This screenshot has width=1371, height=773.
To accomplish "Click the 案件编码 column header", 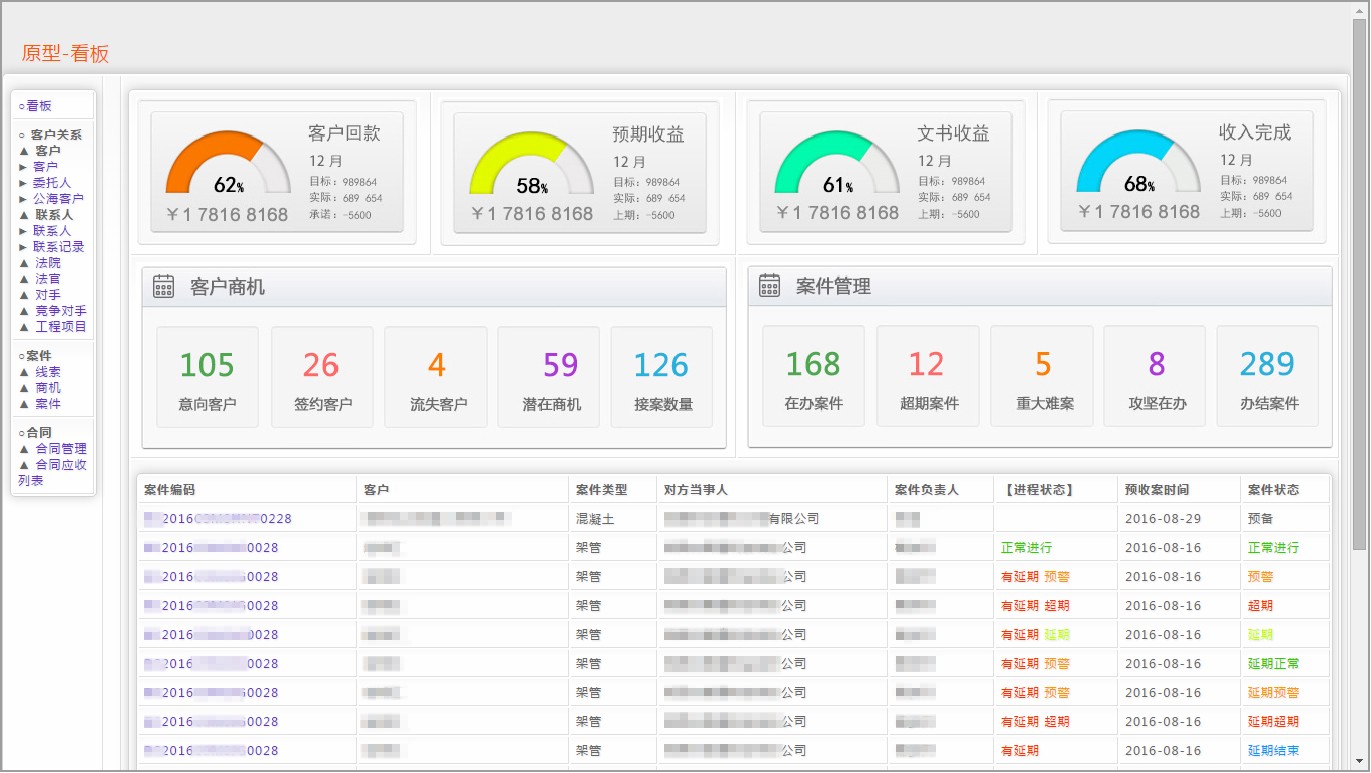I will coord(170,490).
